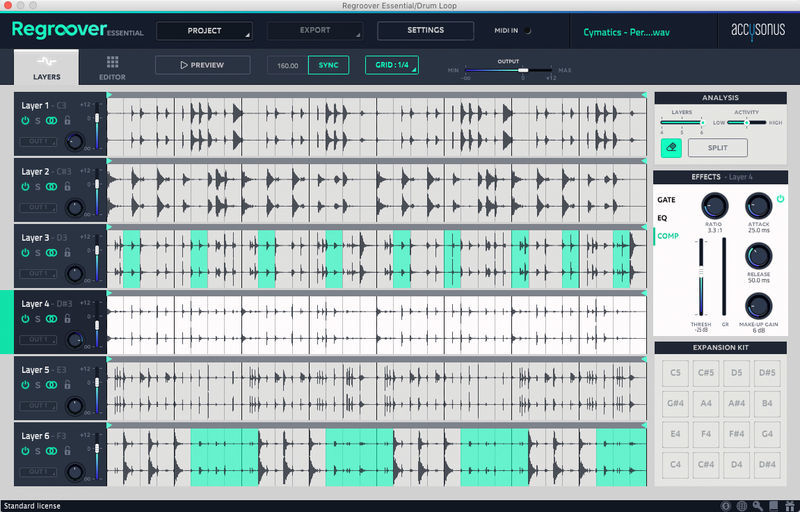
Task: Click the 160.00 tempo field
Action: click(288, 66)
